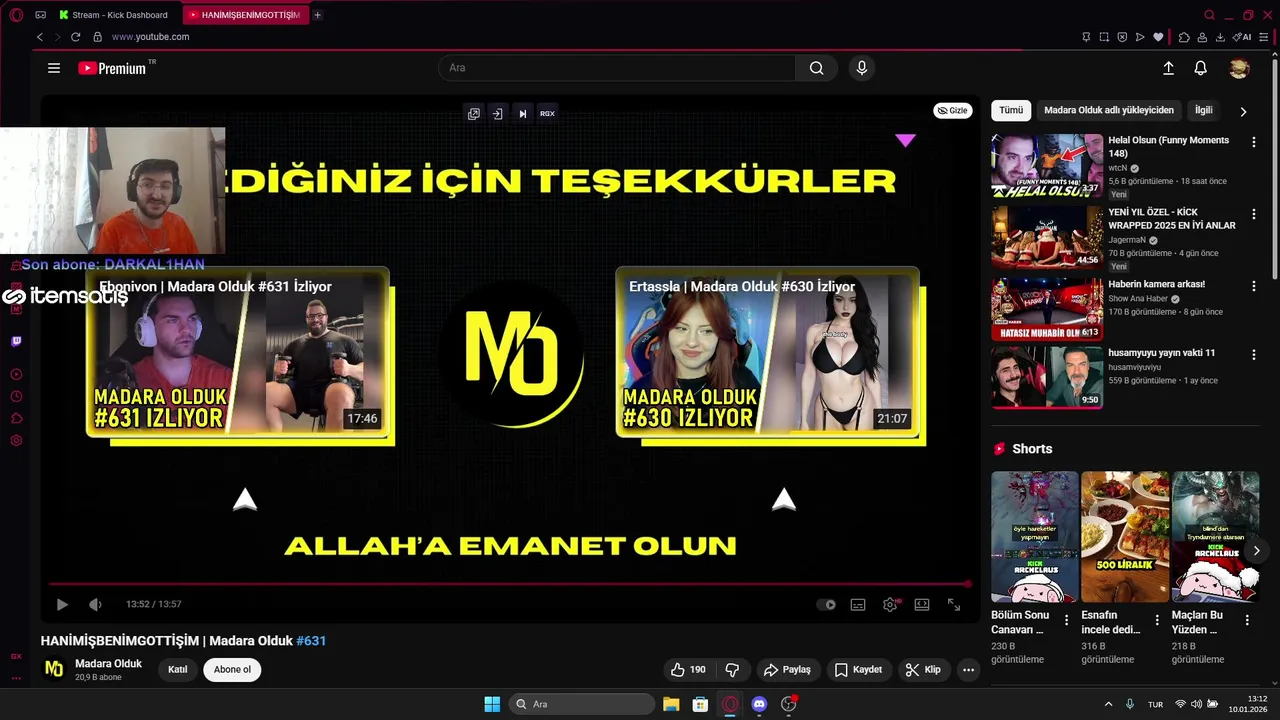The width and height of the screenshot is (1280, 720).
Task: Click the Abone ol subscribe button
Action: [232, 670]
